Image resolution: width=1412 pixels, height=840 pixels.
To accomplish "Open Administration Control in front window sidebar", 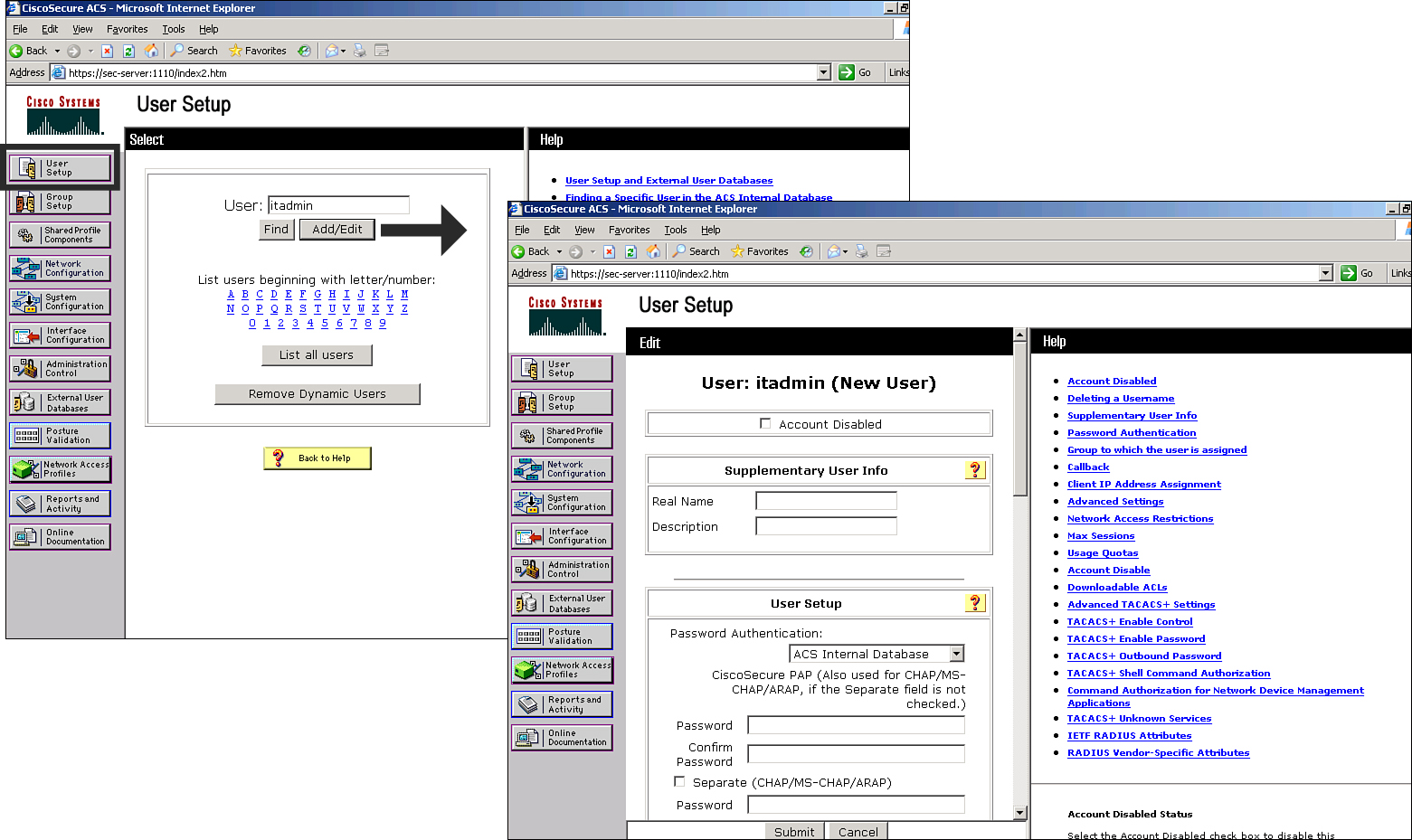I will pyautogui.click(x=562, y=570).
